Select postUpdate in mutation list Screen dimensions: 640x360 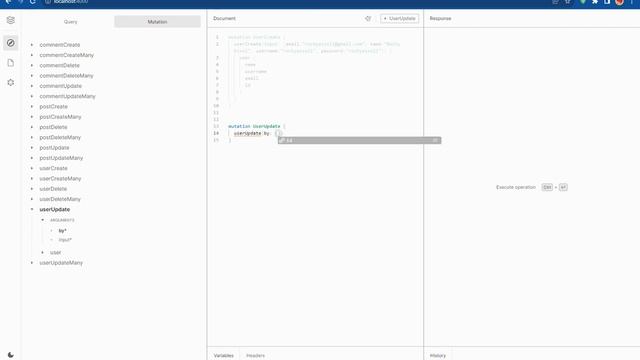[54, 147]
